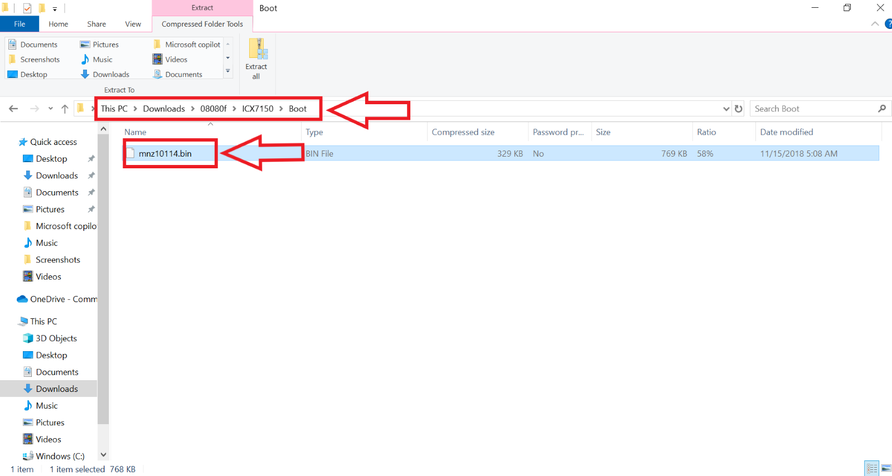
Task: Click the Back navigation arrow
Action: pyautogui.click(x=13, y=109)
